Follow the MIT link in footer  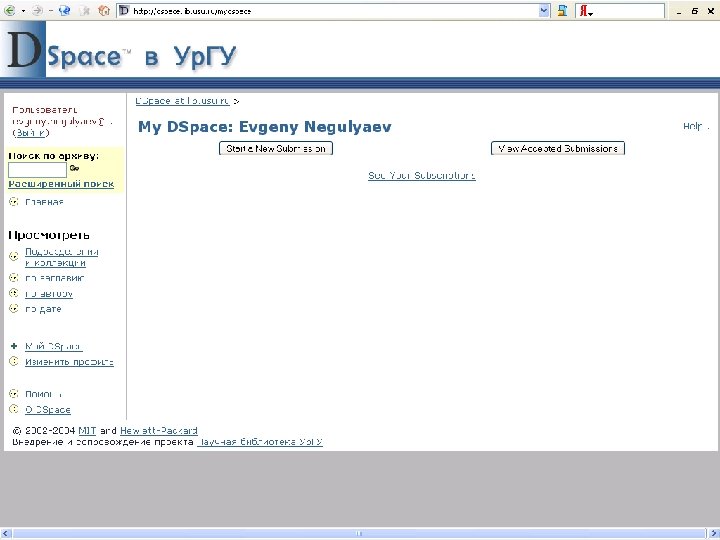click(87, 431)
